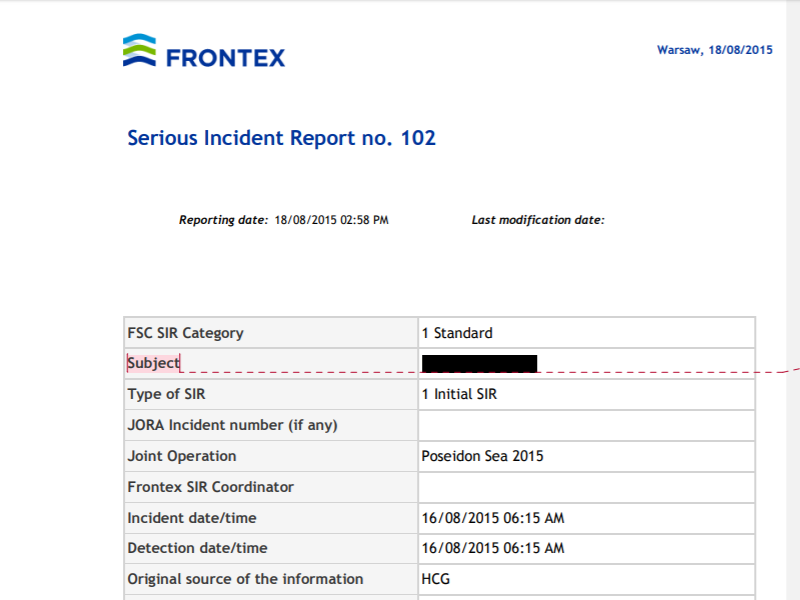The image size is (800, 600).
Task: Click the Serious Incident Report no. 102 heading
Action: (x=281, y=138)
